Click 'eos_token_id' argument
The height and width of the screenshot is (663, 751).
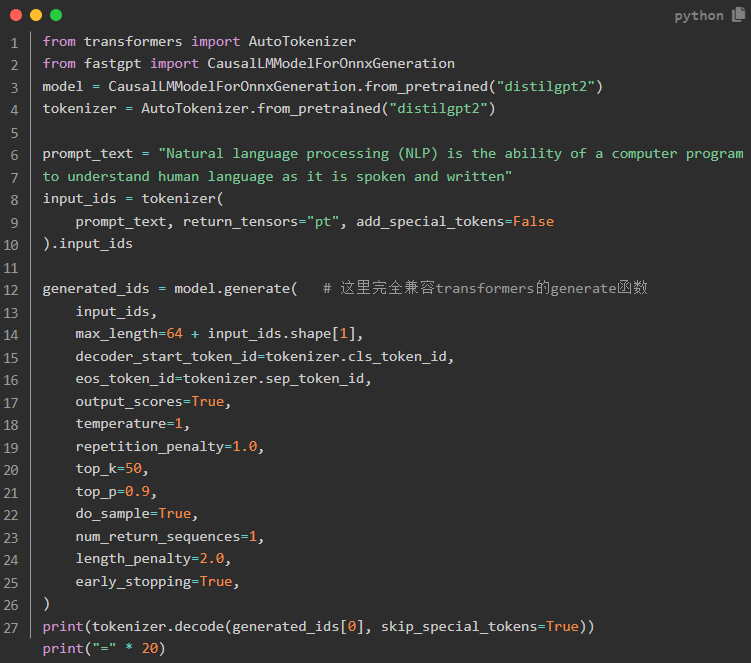pos(125,379)
